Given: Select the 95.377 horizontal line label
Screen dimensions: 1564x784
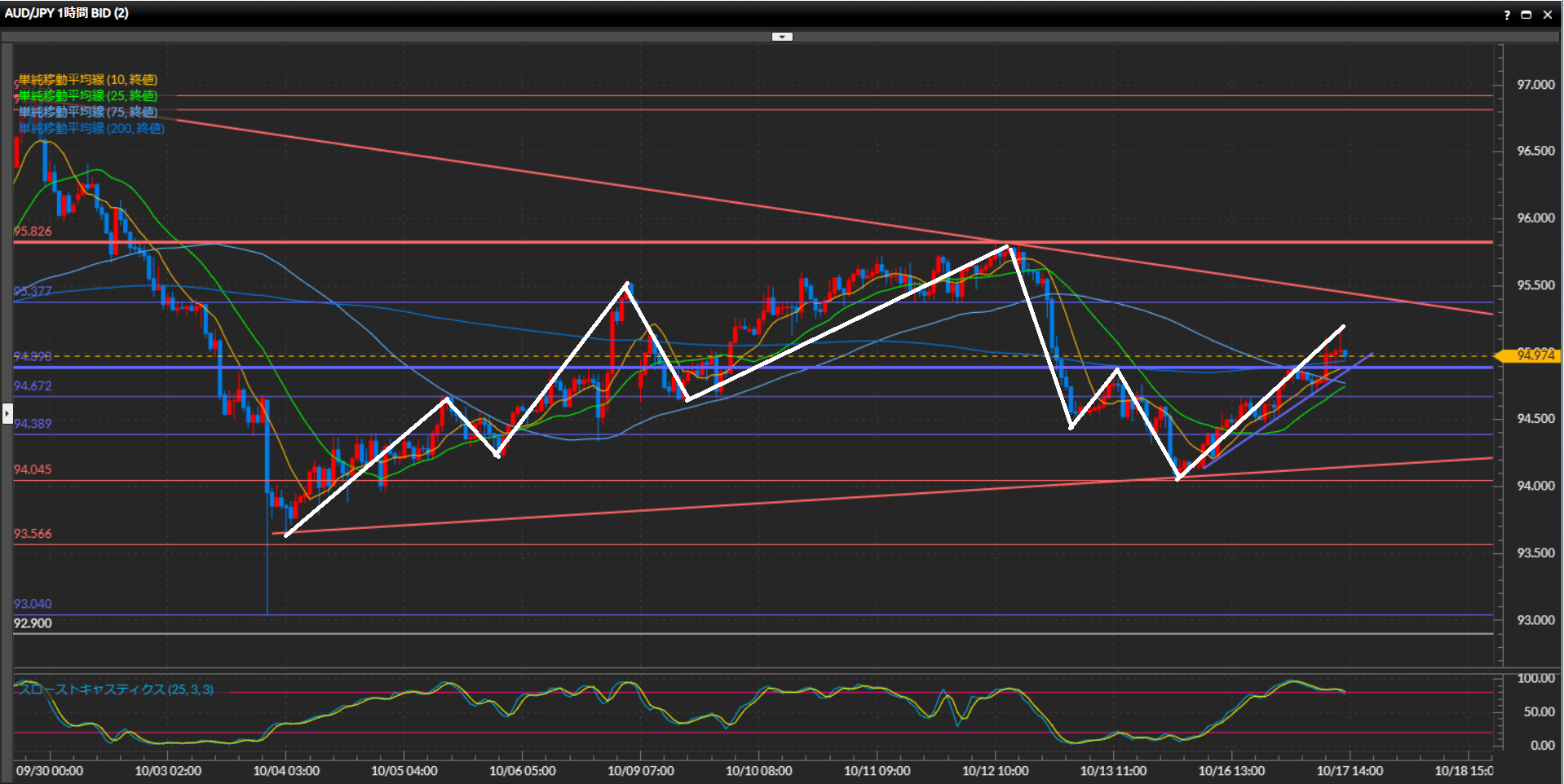Looking at the screenshot, I should [33, 292].
